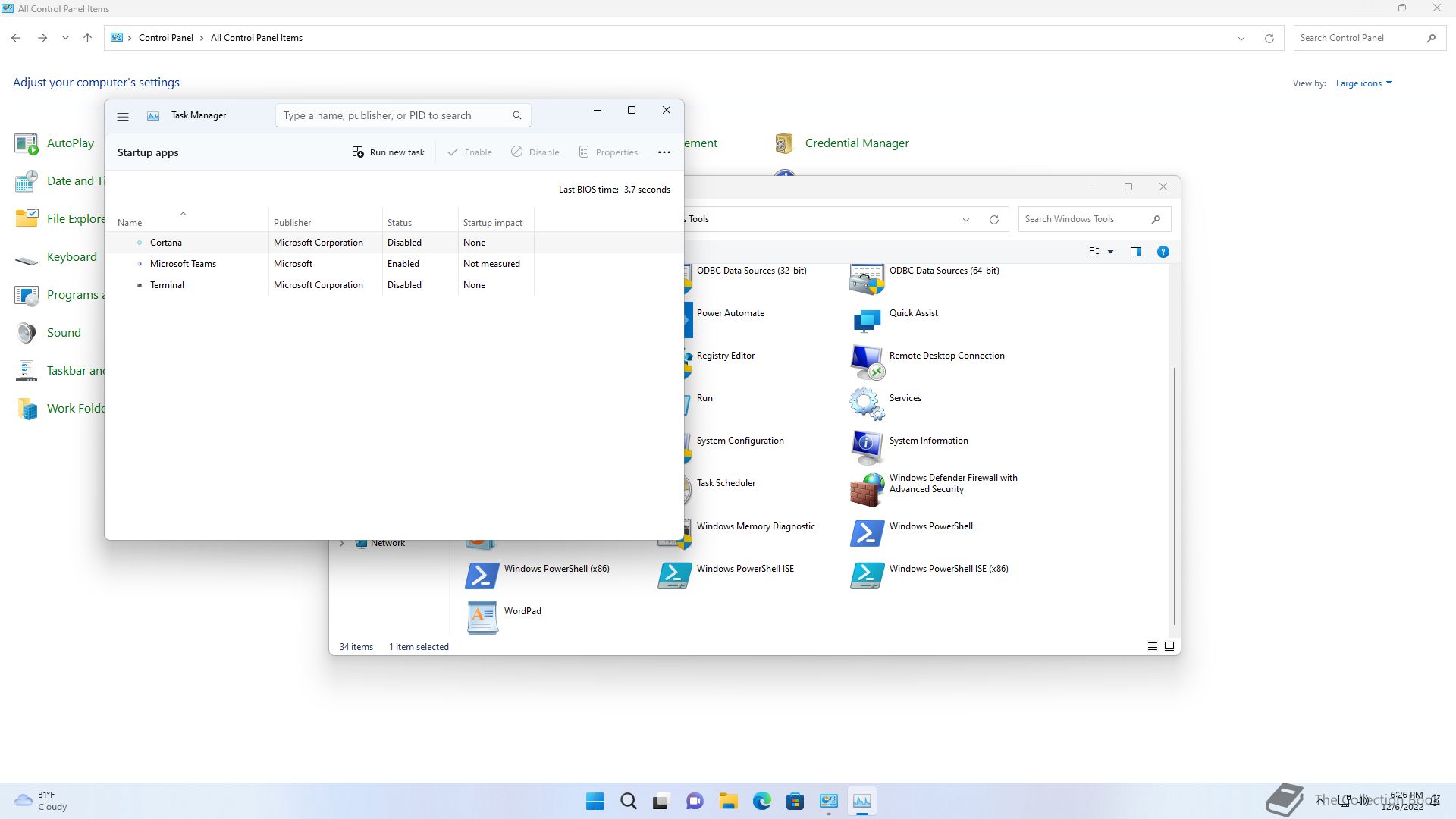Open File Explorer Options icon
1456x819 pixels.
pyautogui.click(x=59, y=219)
